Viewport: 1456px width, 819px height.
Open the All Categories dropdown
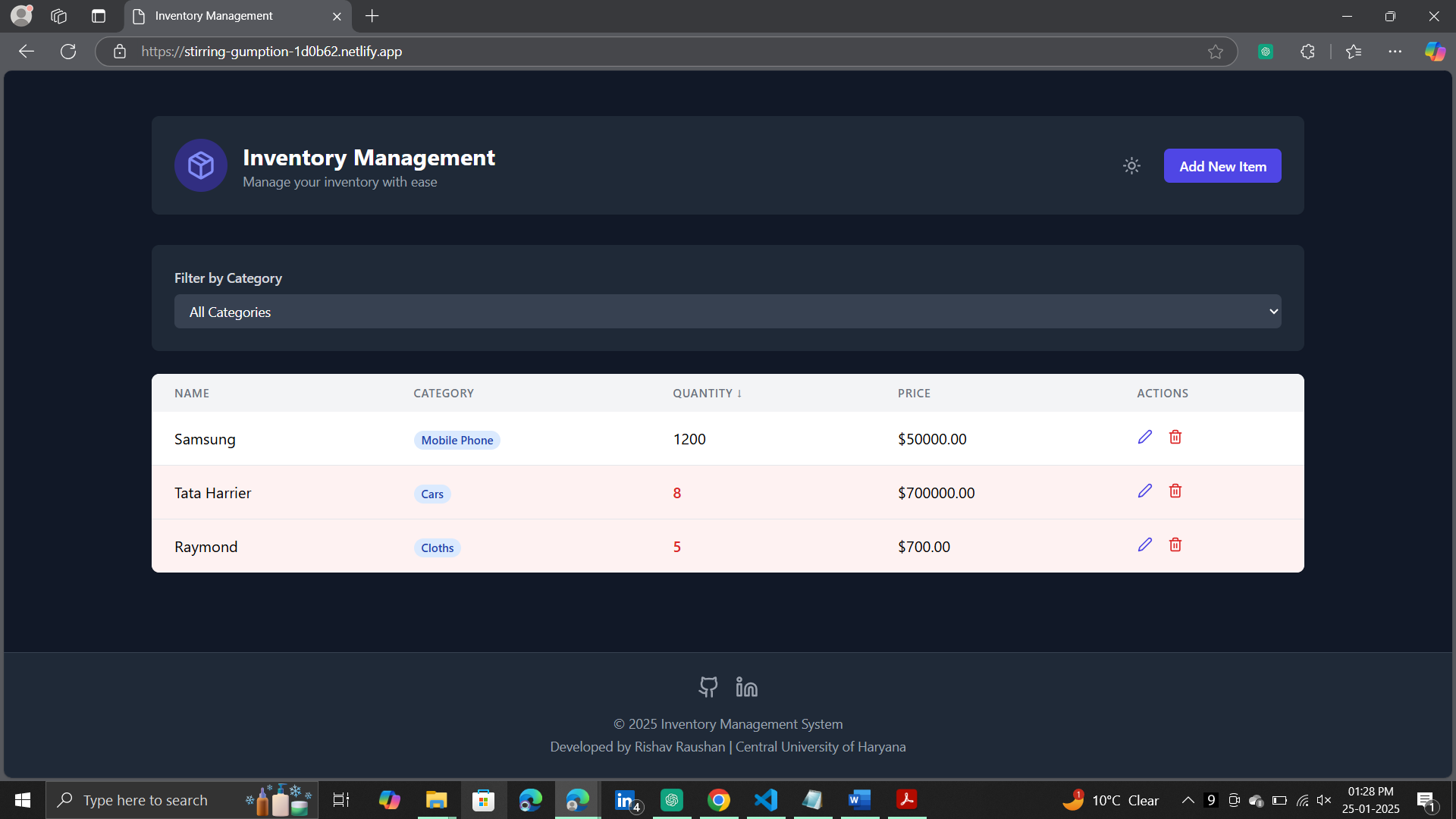[x=727, y=312]
